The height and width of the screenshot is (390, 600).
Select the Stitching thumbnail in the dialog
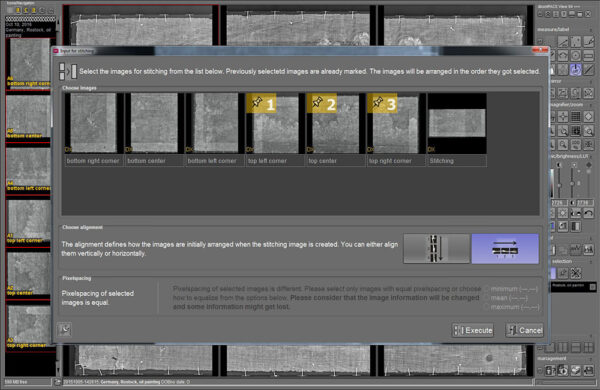(x=457, y=123)
